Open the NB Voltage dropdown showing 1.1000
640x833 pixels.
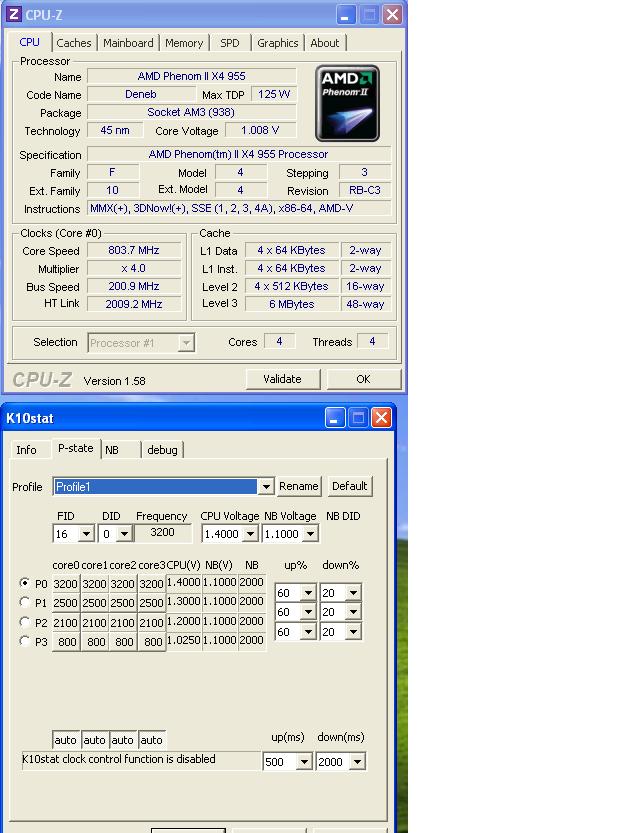tap(310, 534)
